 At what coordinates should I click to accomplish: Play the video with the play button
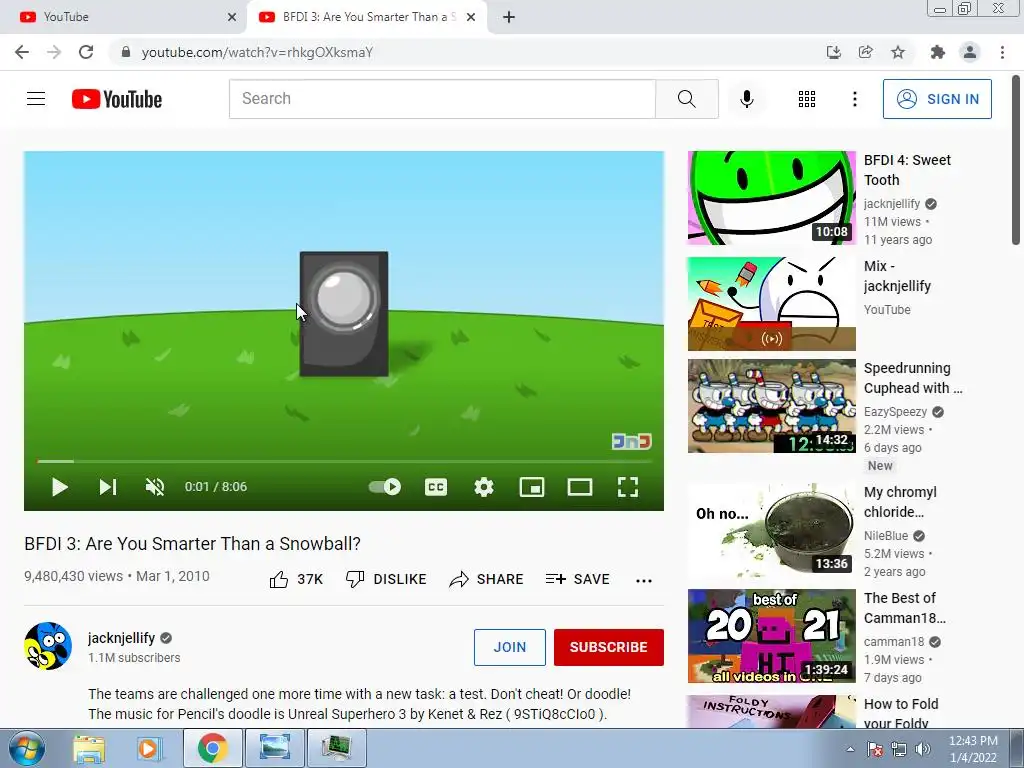coord(59,487)
